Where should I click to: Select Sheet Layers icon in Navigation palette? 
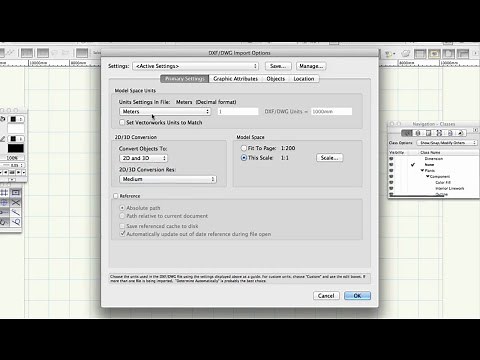click(x=429, y=133)
